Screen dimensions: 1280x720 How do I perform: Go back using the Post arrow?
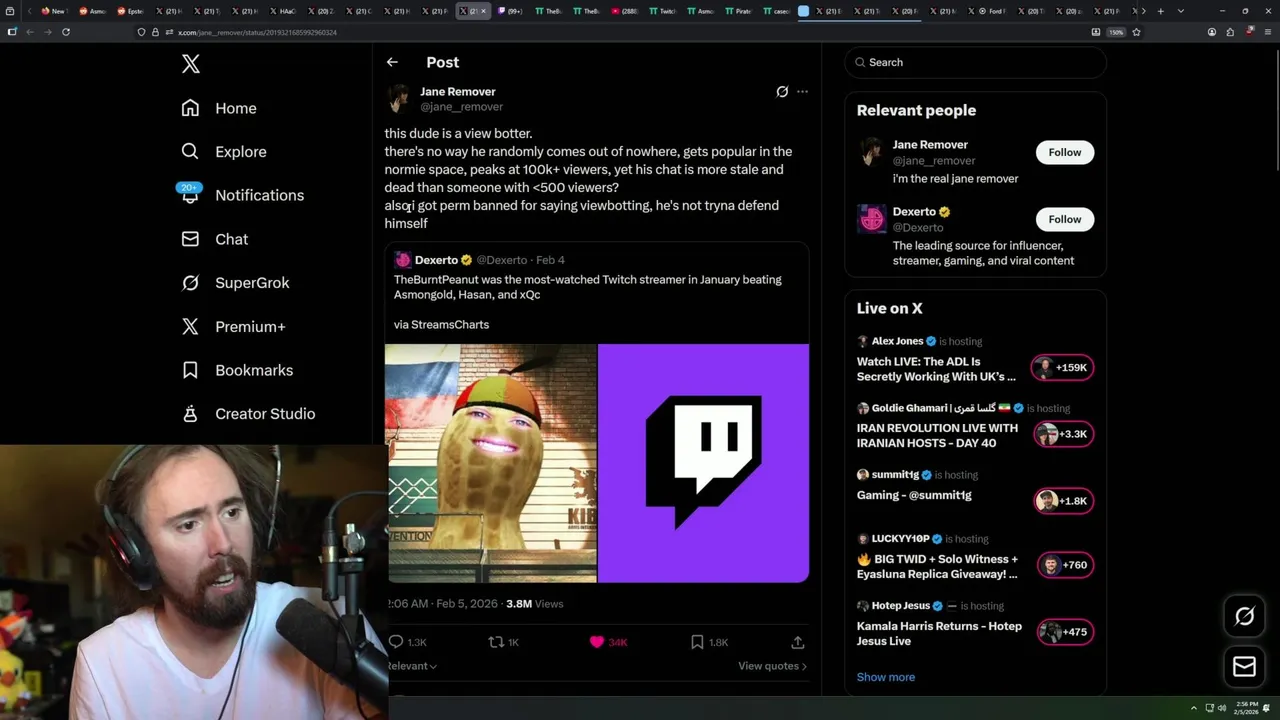pos(392,62)
